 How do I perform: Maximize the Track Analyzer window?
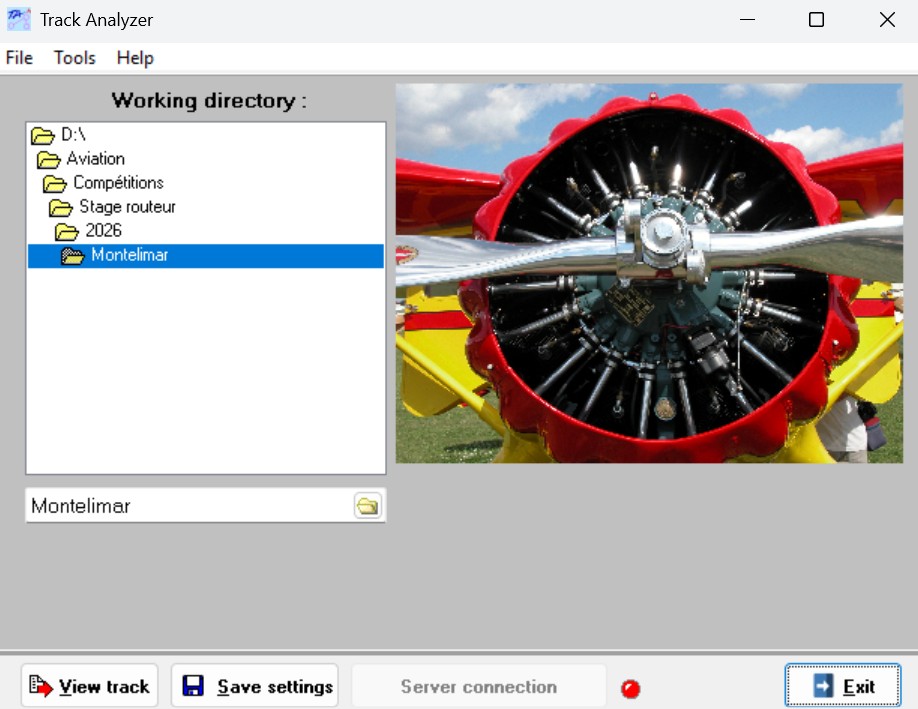click(x=816, y=20)
